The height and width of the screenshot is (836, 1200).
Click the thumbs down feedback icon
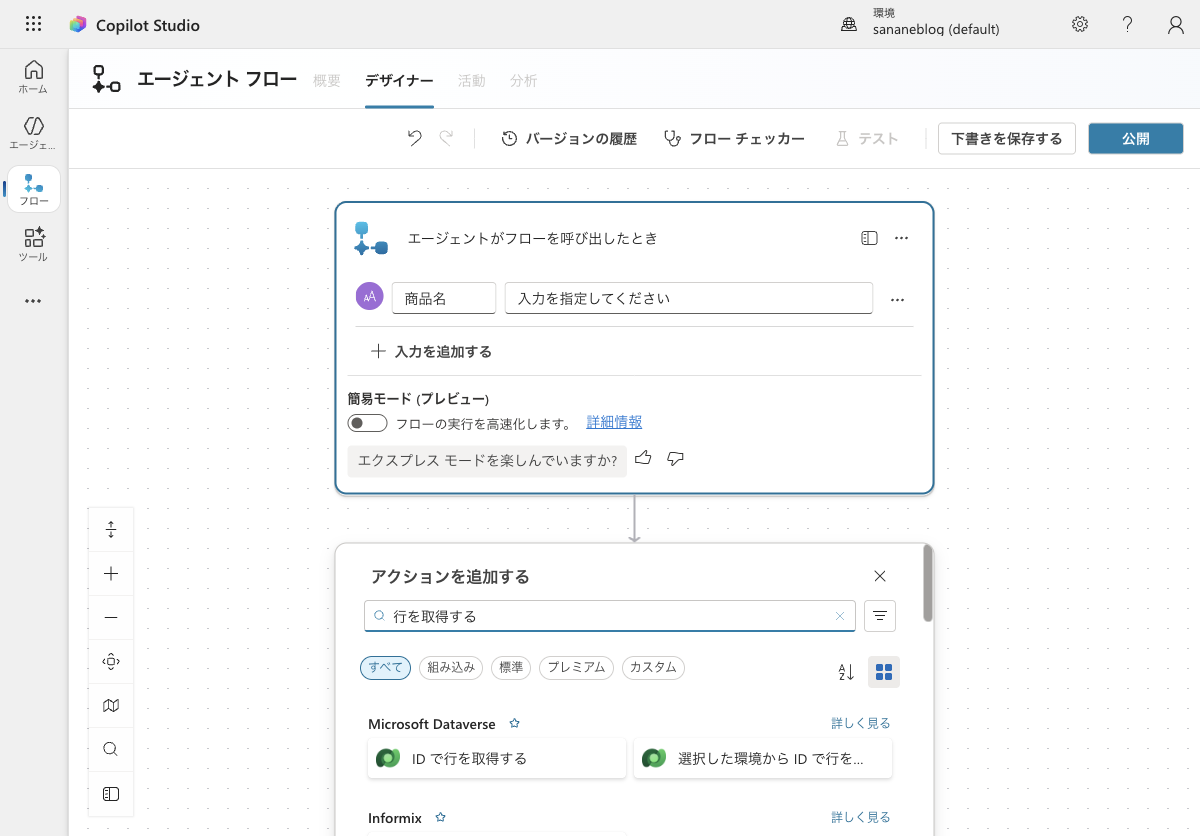(x=675, y=459)
